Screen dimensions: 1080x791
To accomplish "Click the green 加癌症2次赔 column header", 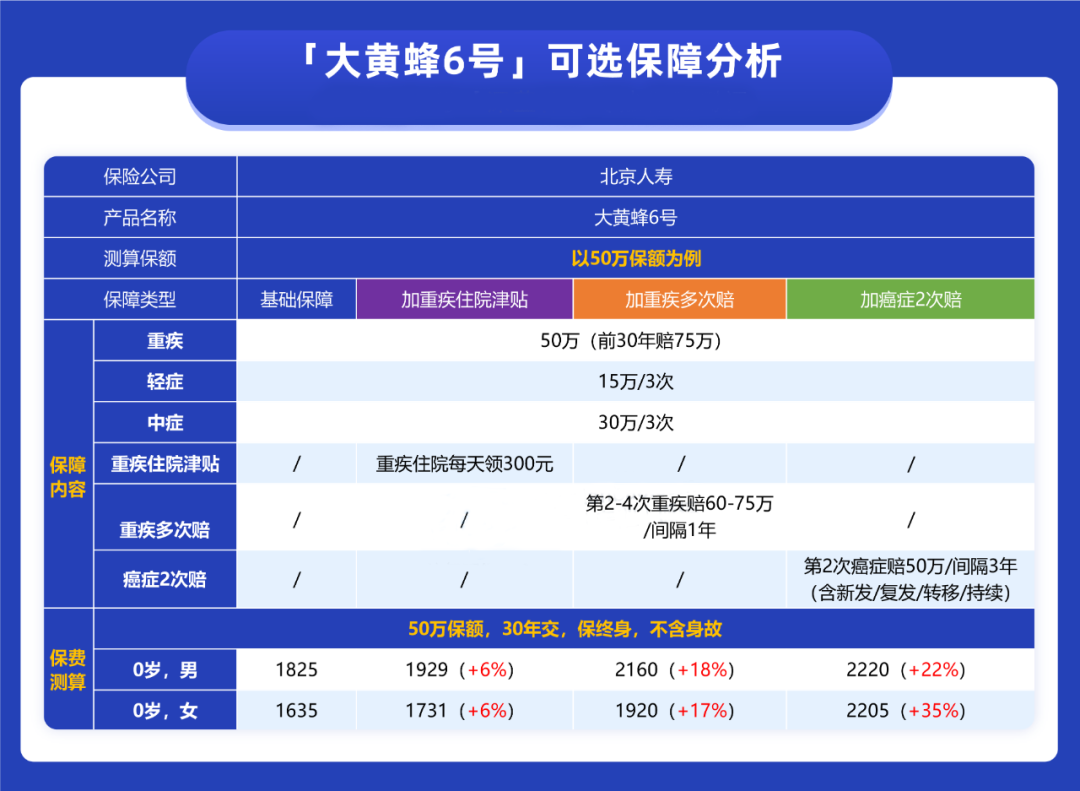I will tap(911, 299).
